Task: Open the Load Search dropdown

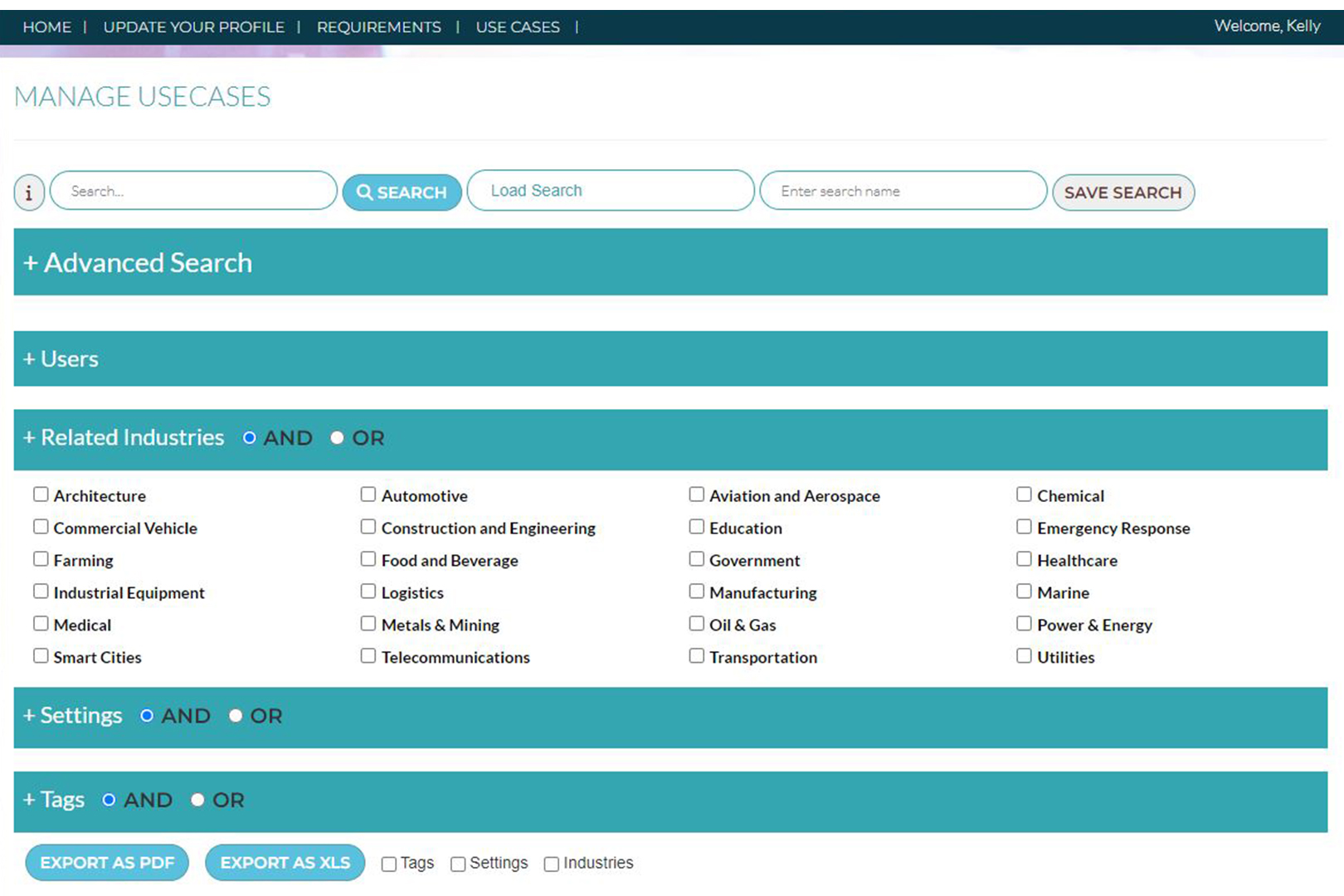Action: tap(610, 191)
